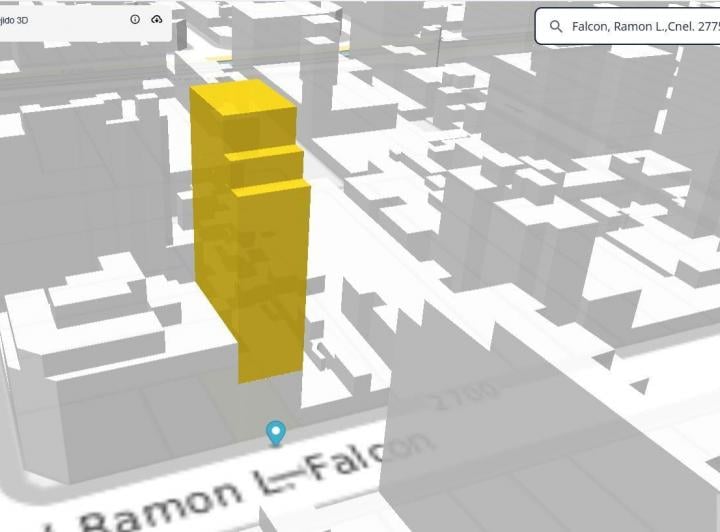Focus the Falcon, Ramon L. address search field
This screenshot has height=532, width=720.
(627, 26)
